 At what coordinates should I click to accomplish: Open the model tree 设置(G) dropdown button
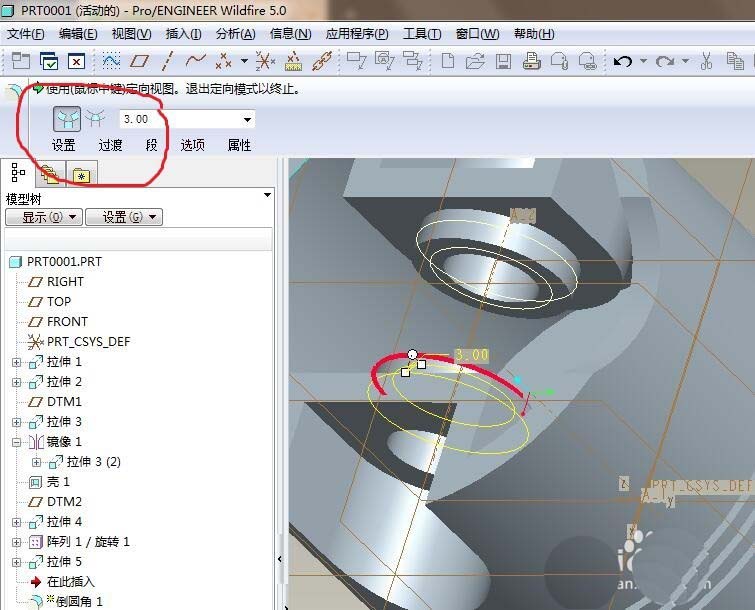coord(124,217)
